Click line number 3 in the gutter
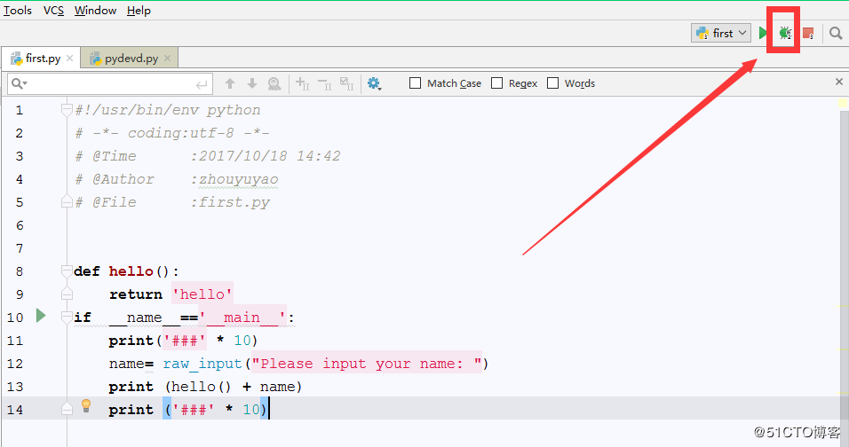 (19, 156)
